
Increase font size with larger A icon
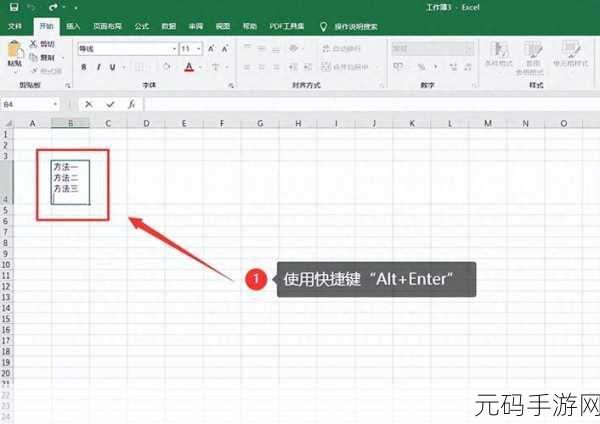click(x=211, y=49)
